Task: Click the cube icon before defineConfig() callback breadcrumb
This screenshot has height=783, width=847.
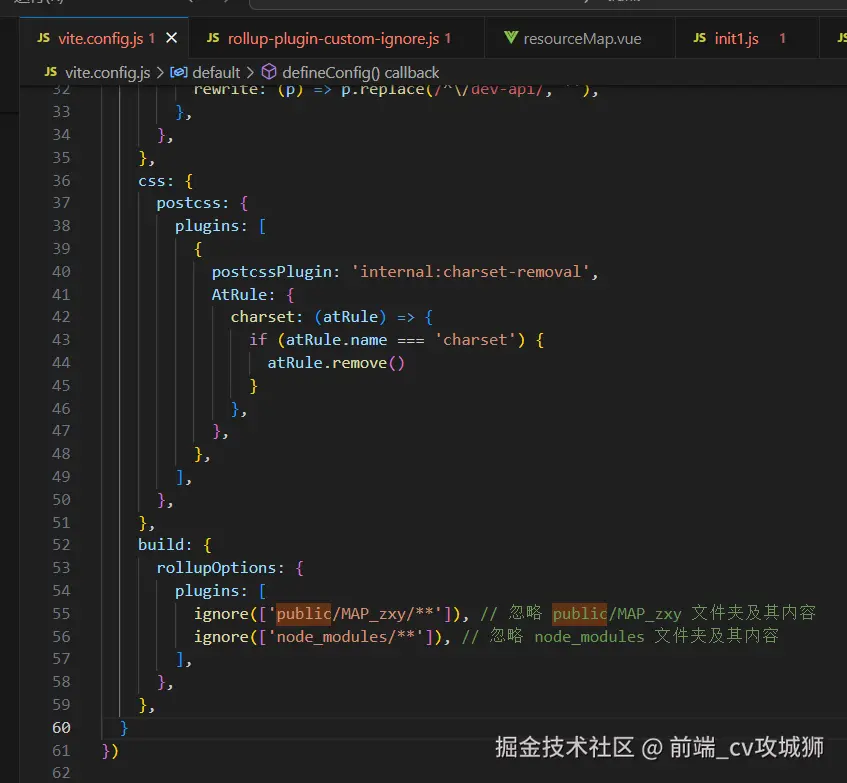Action: pyautogui.click(x=267, y=72)
